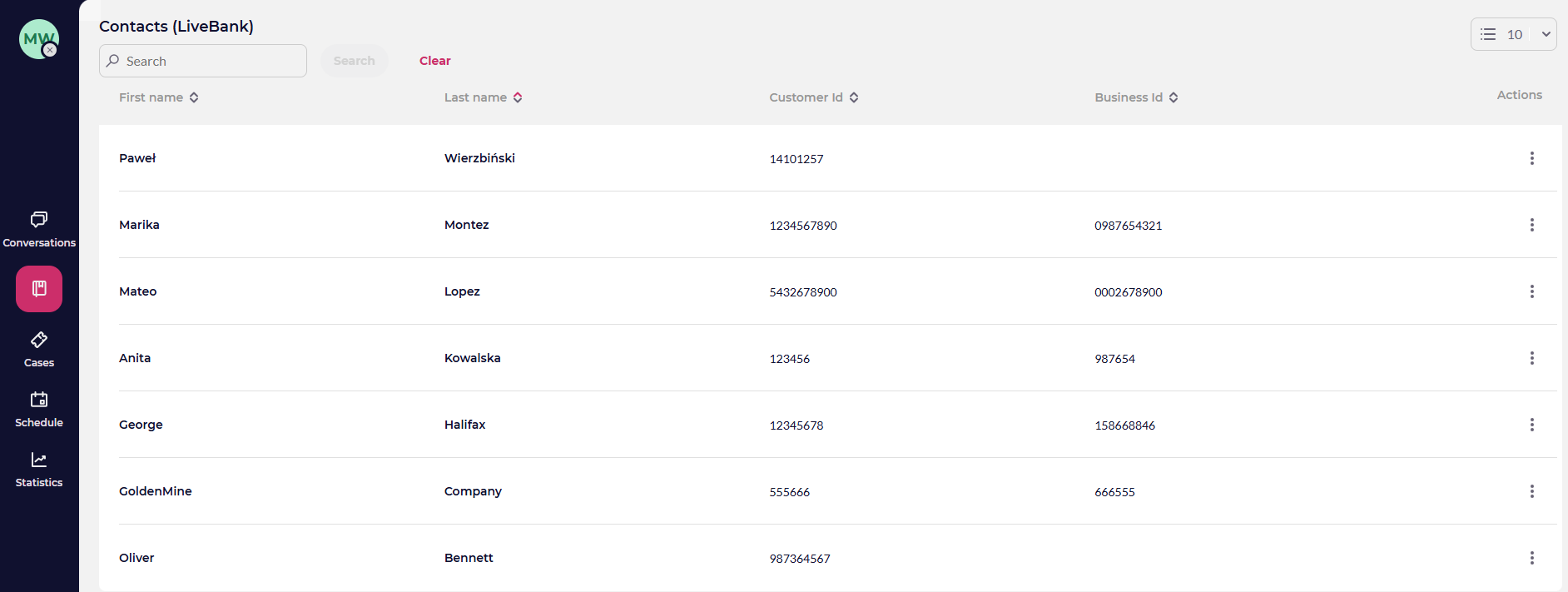Open actions menu for Marika Montez
1568x592 pixels.
[1531, 225]
